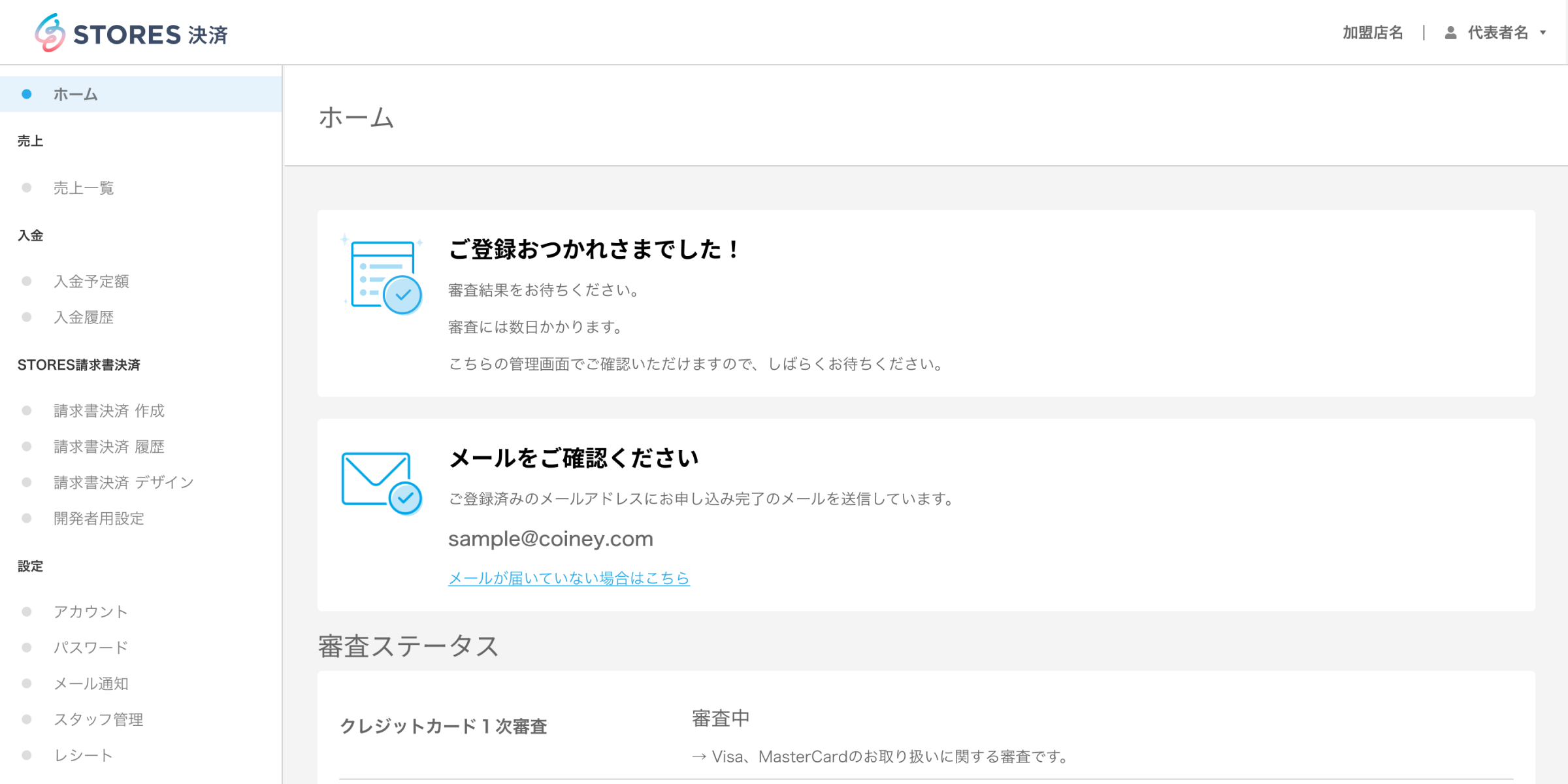The image size is (1568, 784).
Task: Open レシート settings
Action: pos(84,756)
